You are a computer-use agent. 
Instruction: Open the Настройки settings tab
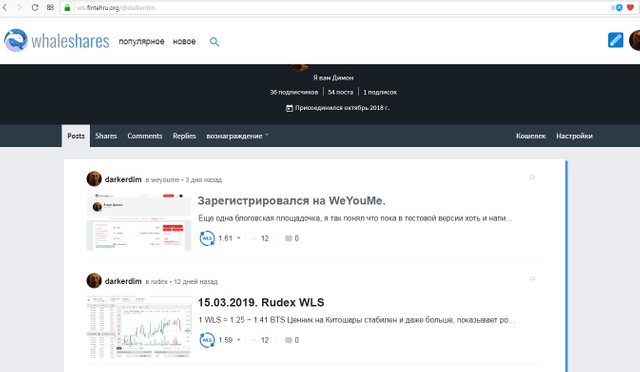[x=574, y=136]
